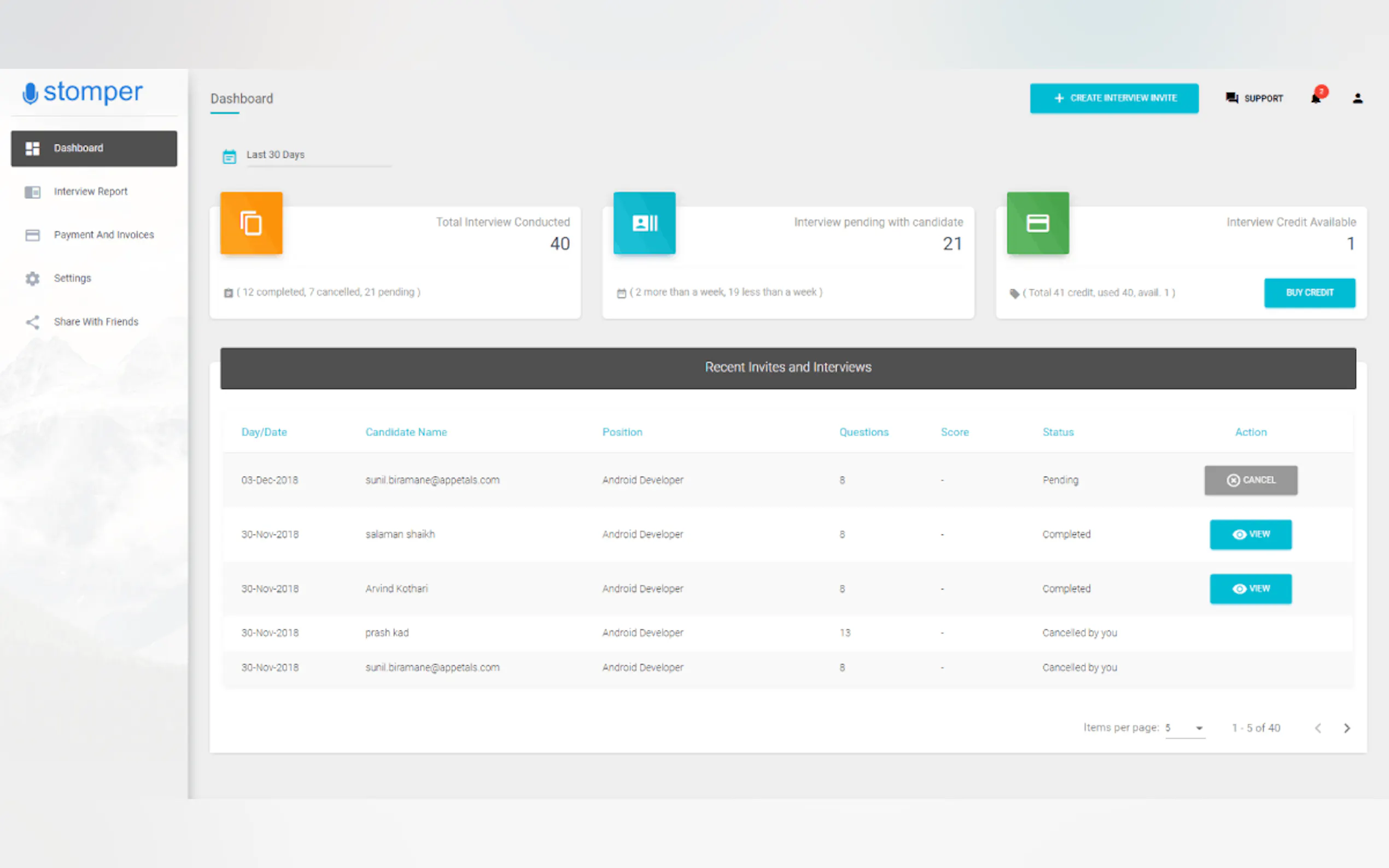Cancel the pending 03-Dec-2018 interview
The height and width of the screenshot is (868, 1389).
pyautogui.click(x=1251, y=480)
